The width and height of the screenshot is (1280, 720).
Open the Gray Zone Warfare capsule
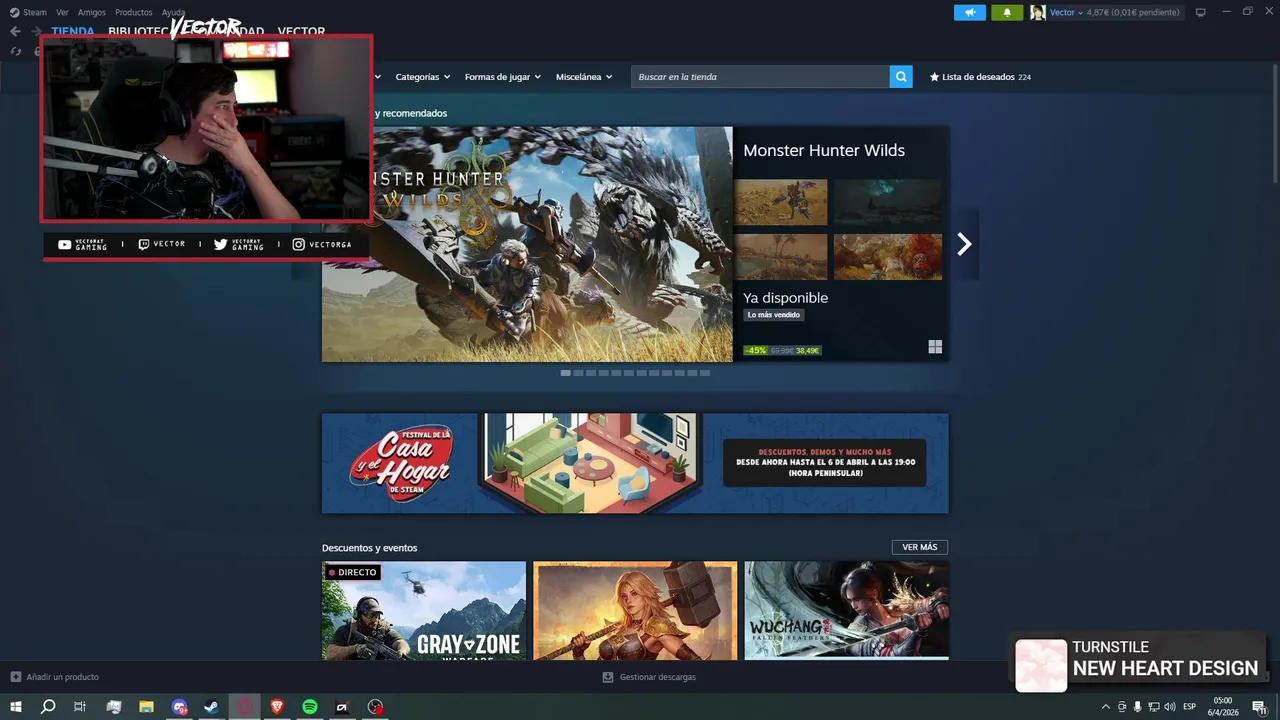(x=424, y=610)
